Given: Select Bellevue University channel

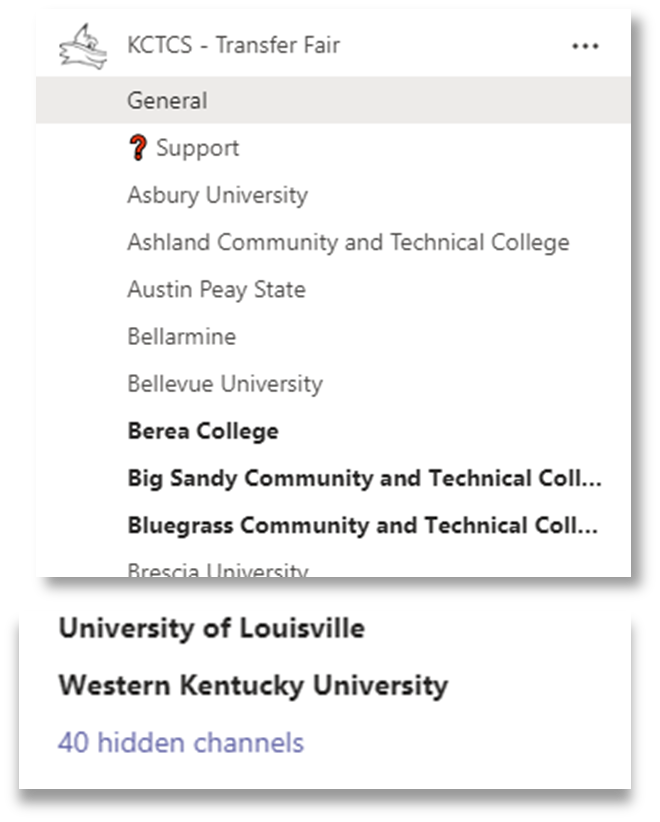Looking at the screenshot, I should click(x=333, y=384).
